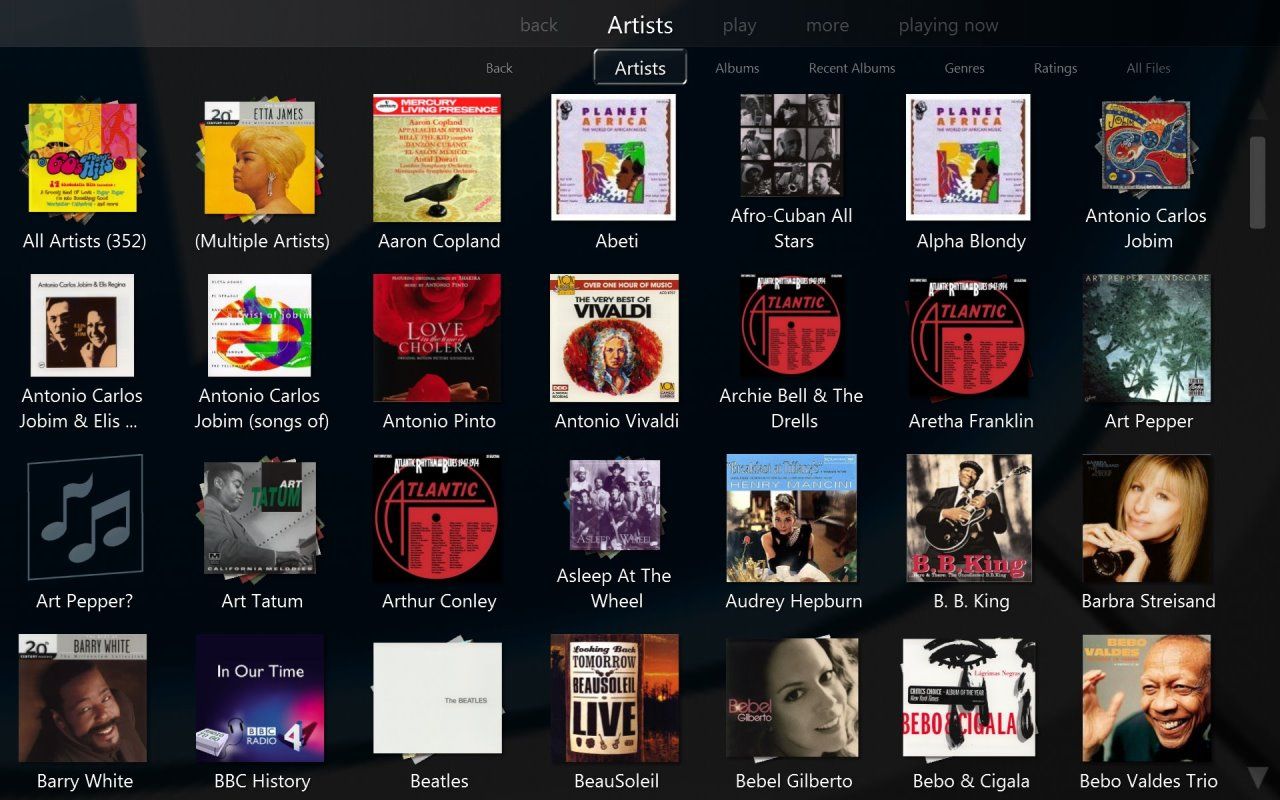Switch to the Ratings tab
1280x800 pixels.
[x=1055, y=69]
